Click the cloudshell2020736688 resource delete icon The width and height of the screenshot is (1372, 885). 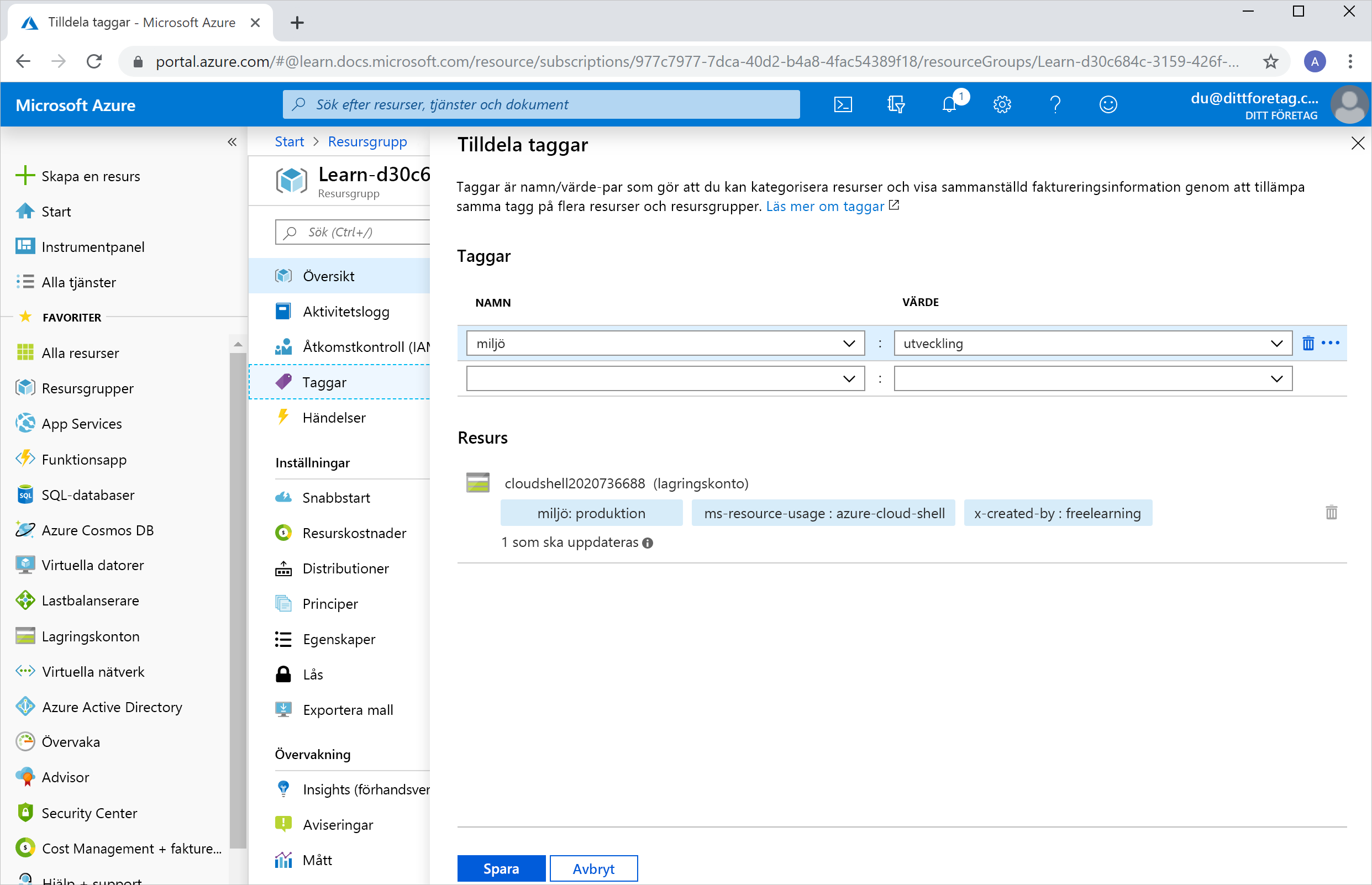tap(1330, 513)
